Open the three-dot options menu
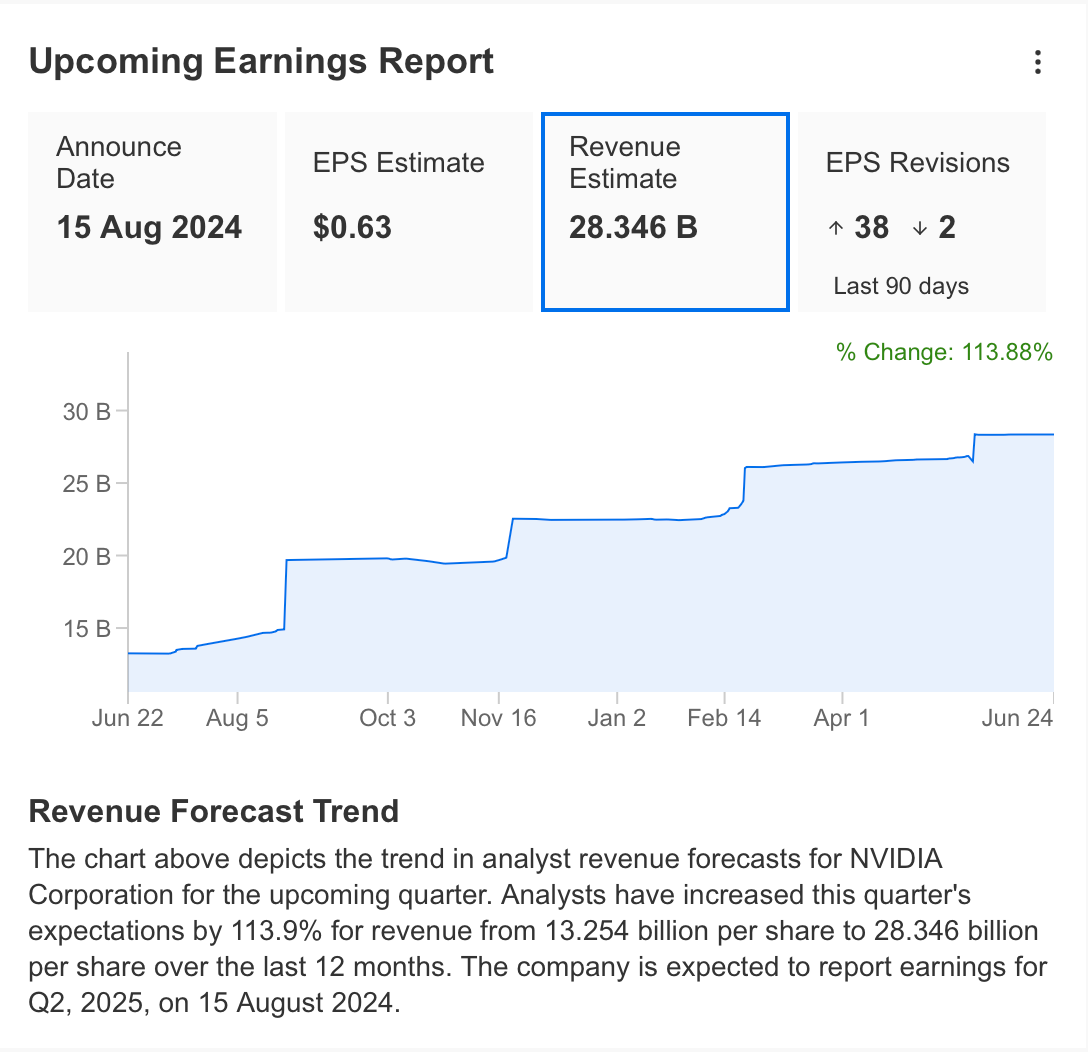This screenshot has width=1088, height=1052. pyautogui.click(x=1037, y=62)
